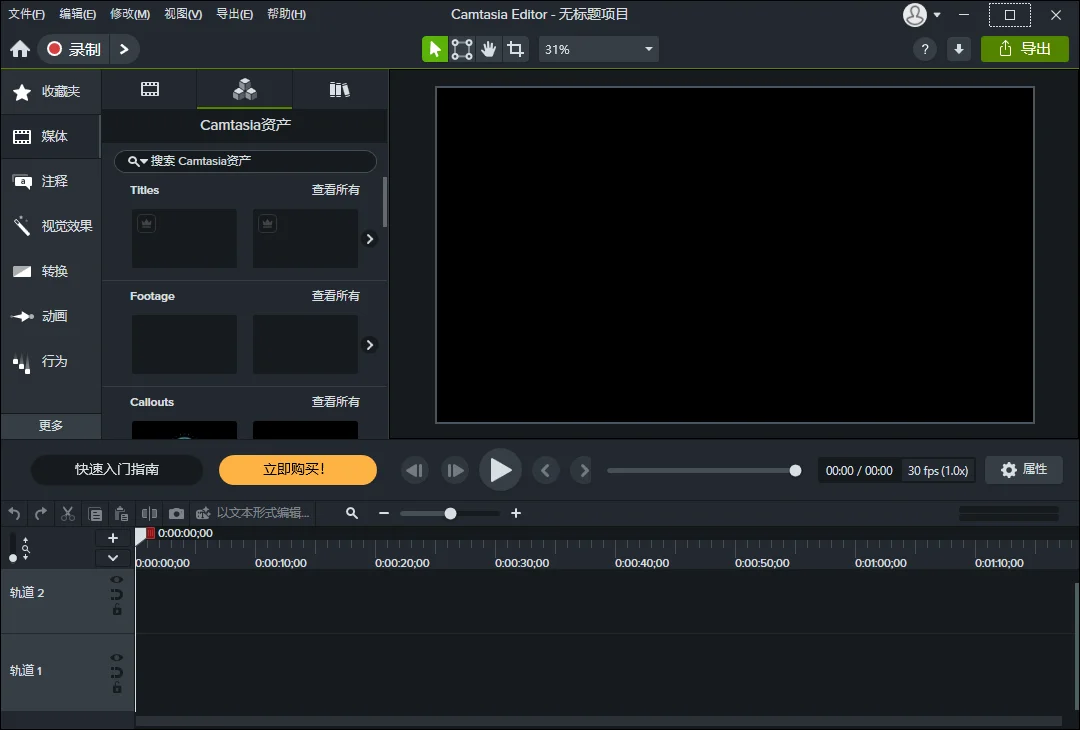Select the arrow edit mode tool
The width and height of the screenshot is (1080, 730).
tap(435, 49)
